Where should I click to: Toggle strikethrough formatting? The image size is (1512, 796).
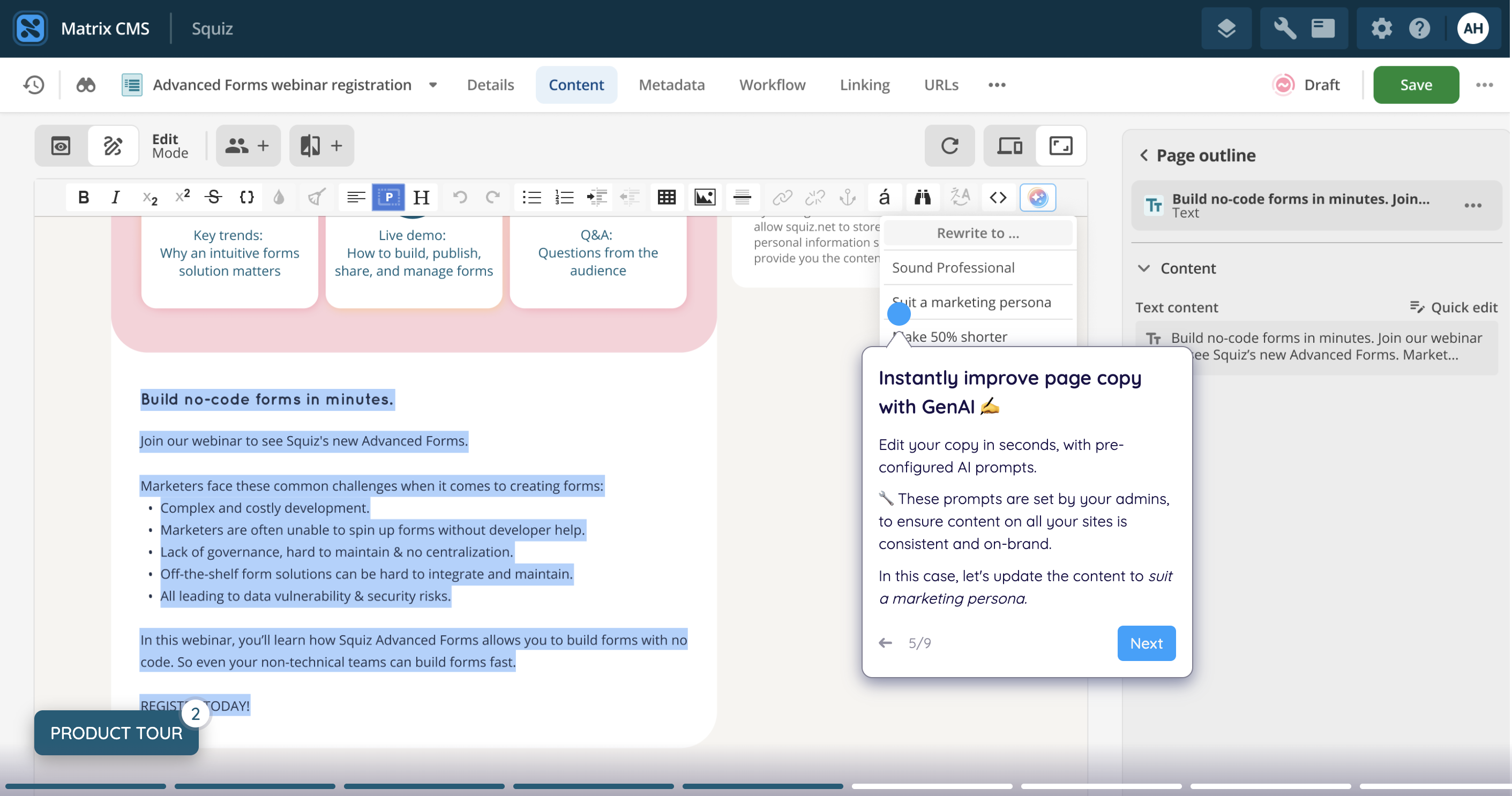[214, 197]
